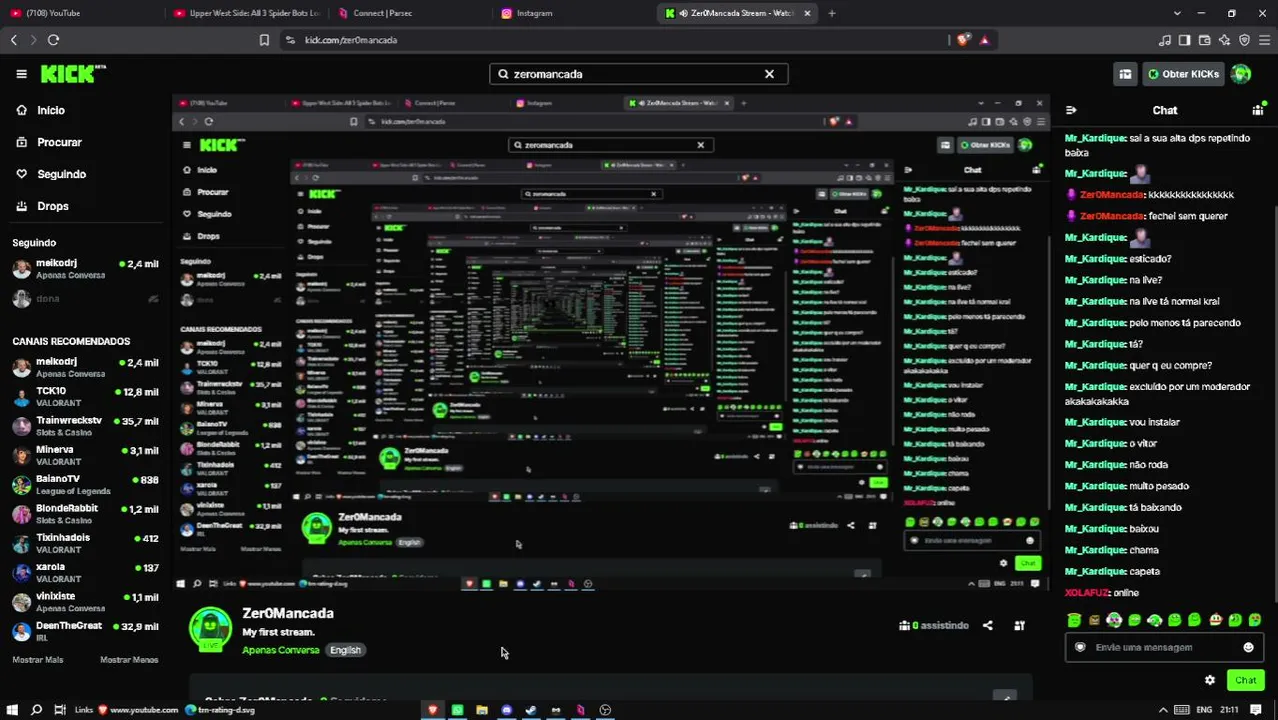Viewport: 1278px width, 720px height.
Task: Open DeenTheGreat recommended channel
Action: coord(84,631)
